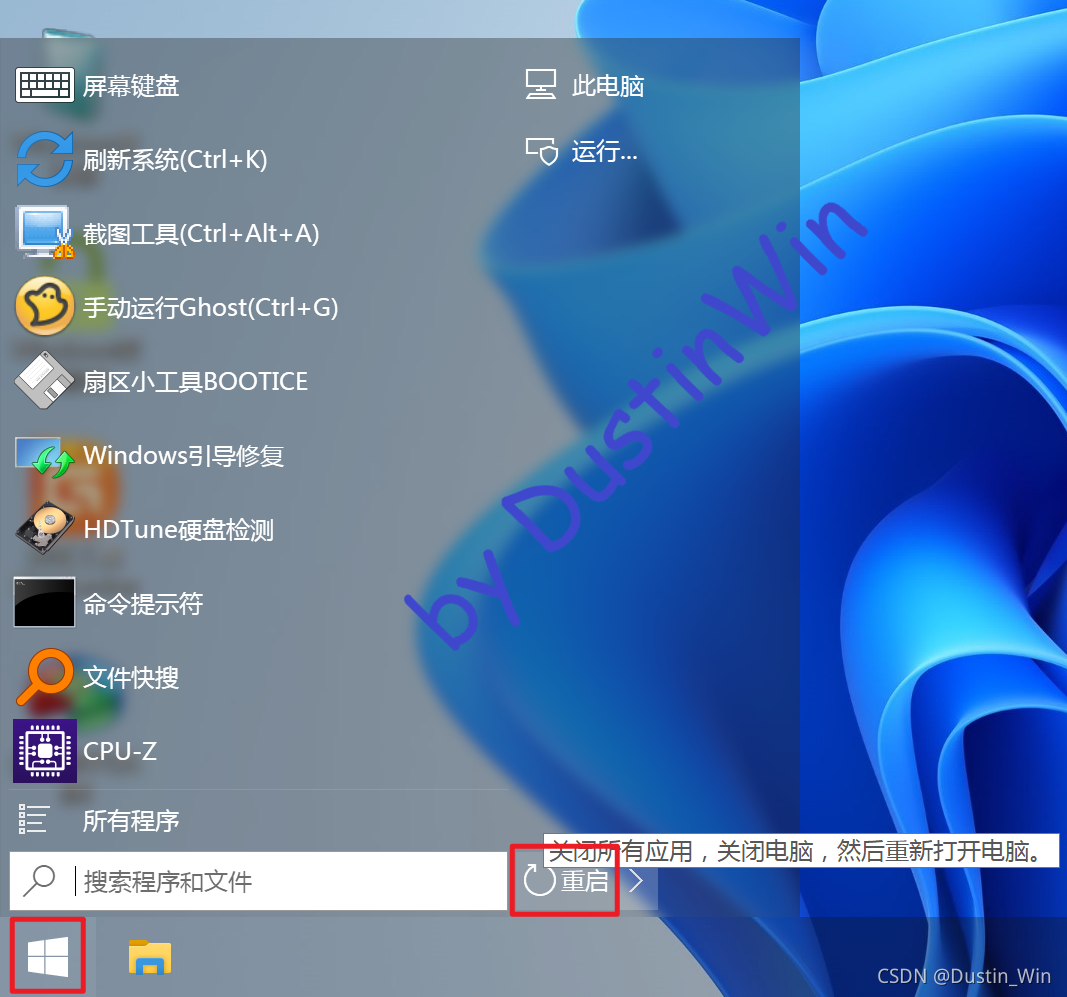Select 扇区小工具BOOTICE entry

(x=195, y=381)
